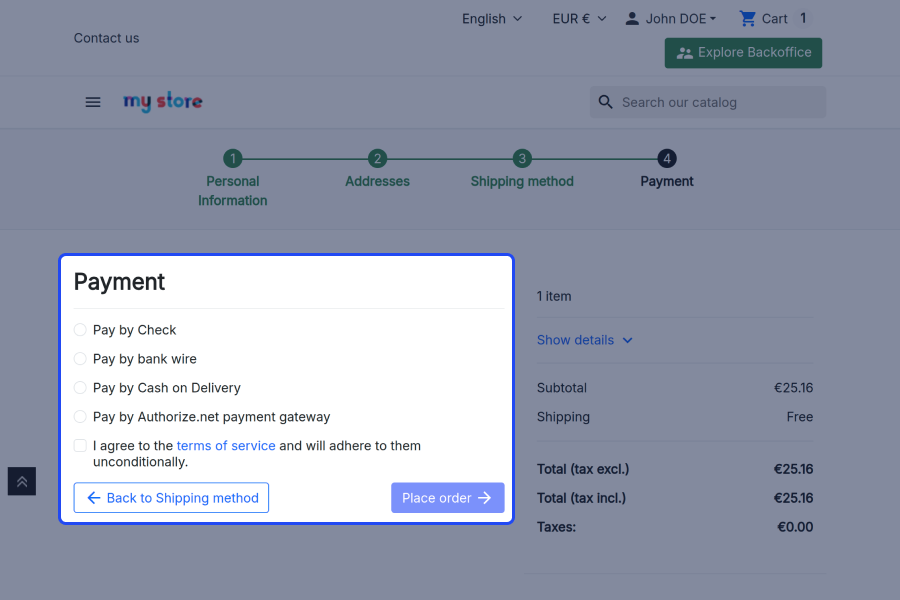
Task: Open the English language dropdown
Action: 491,18
